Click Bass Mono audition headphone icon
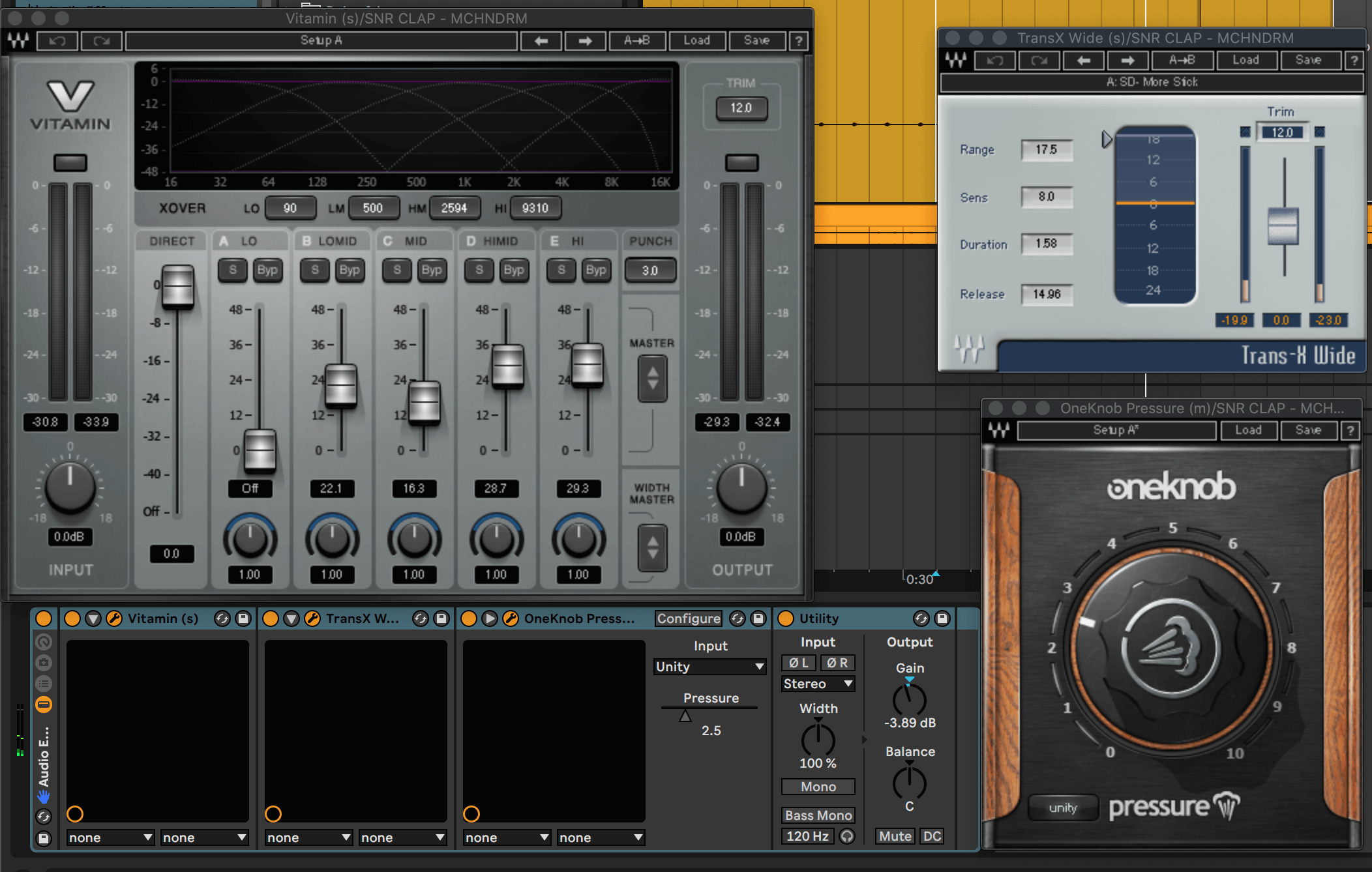The image size is (1372, 872). click(x=847, y=836)
